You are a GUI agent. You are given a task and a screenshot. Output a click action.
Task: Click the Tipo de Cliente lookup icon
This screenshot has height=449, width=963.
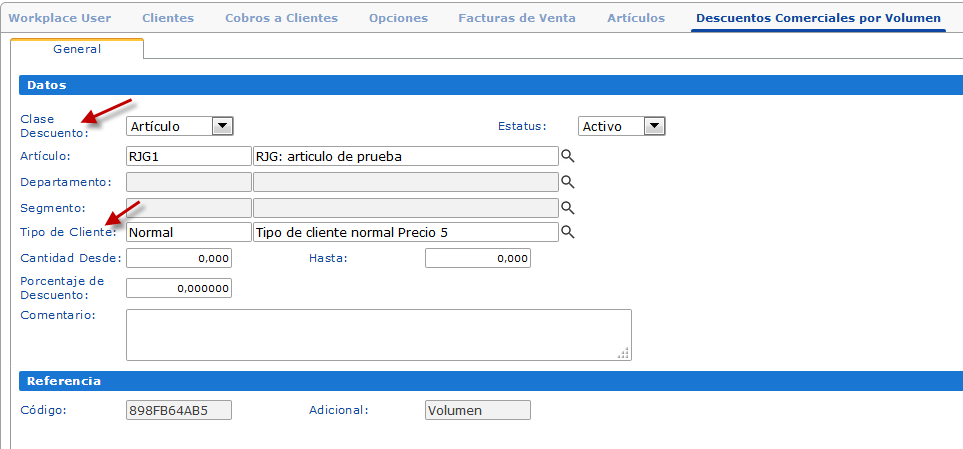[567, 232]
